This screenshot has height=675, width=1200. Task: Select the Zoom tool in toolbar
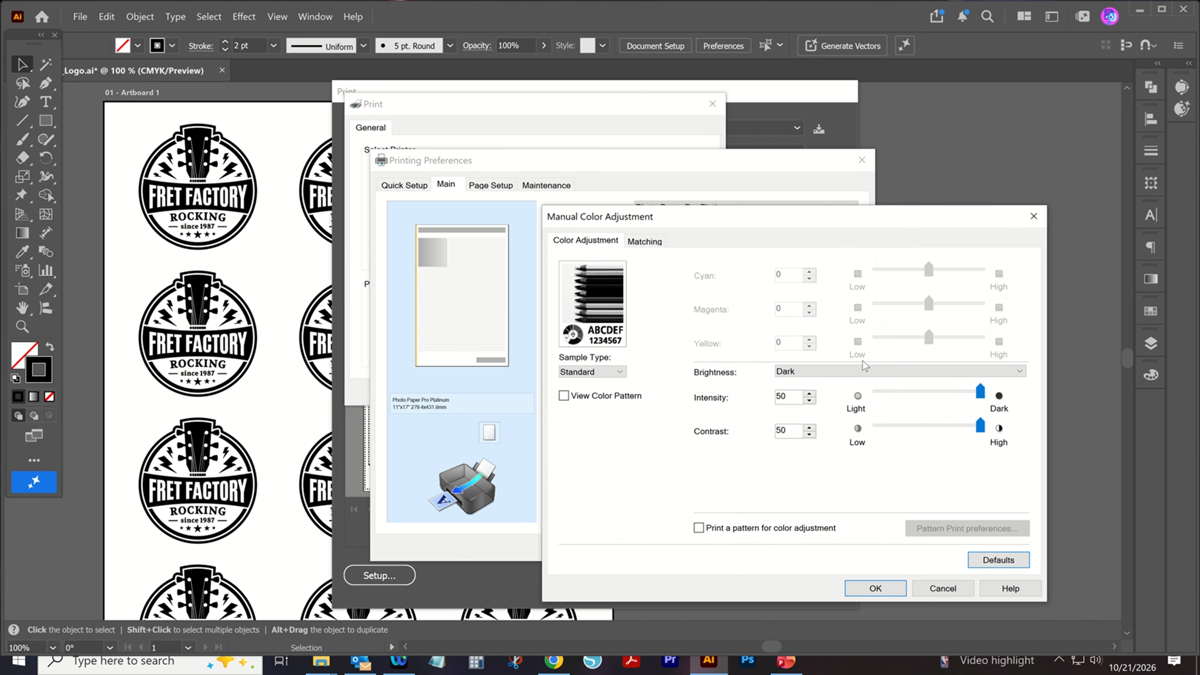[x=22, y=327]
